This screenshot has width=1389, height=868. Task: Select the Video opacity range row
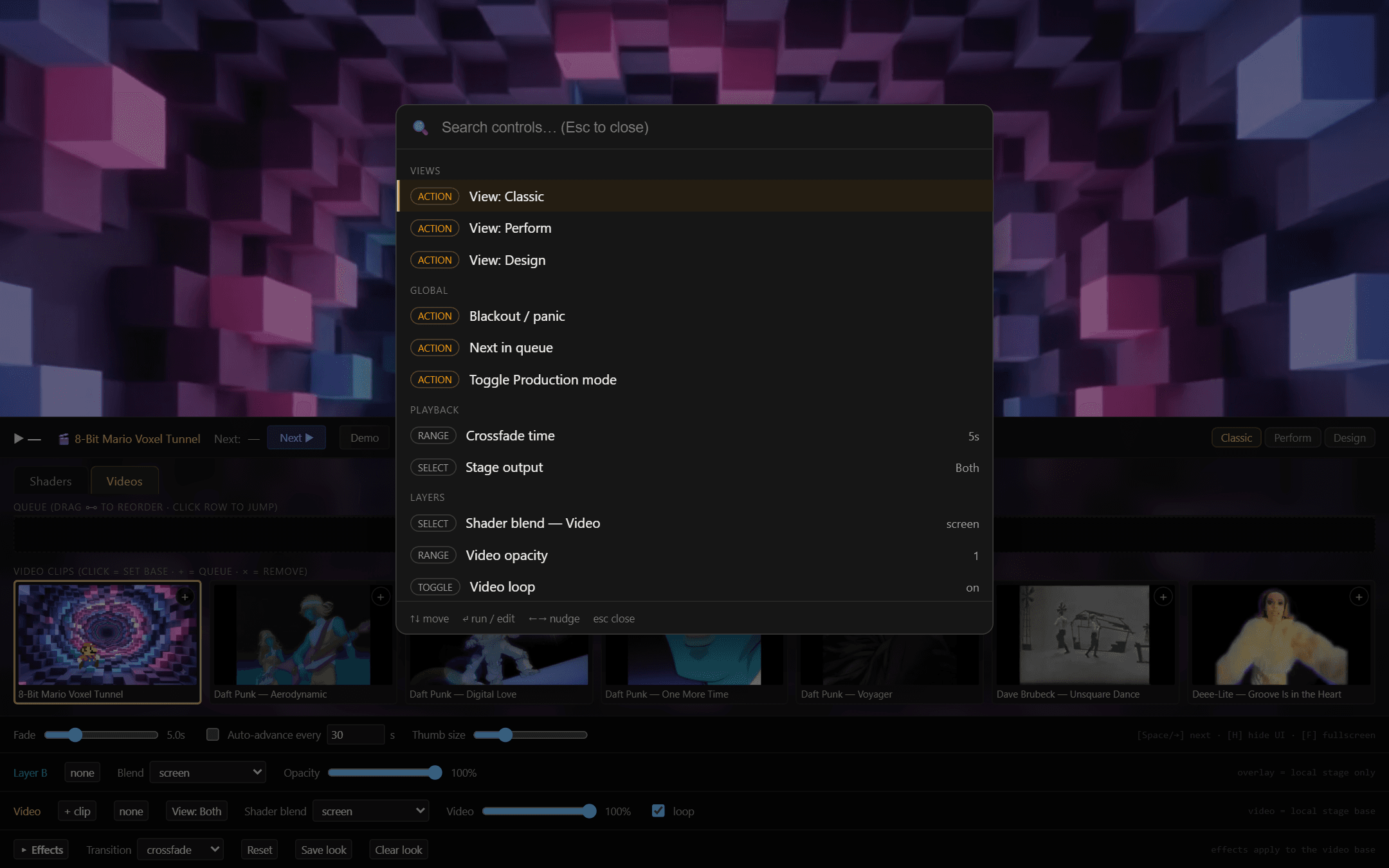(x=694, y=555)
